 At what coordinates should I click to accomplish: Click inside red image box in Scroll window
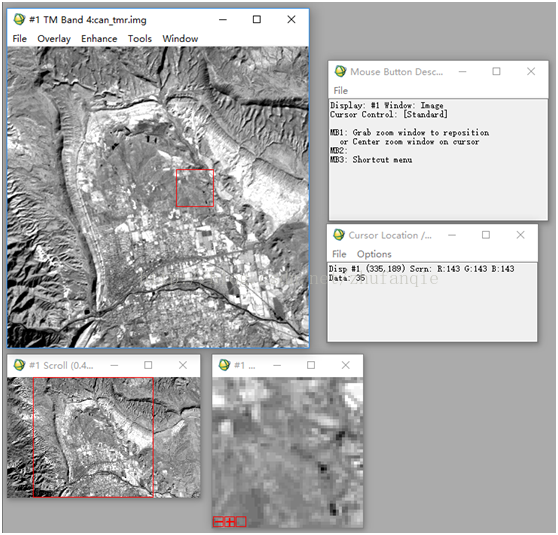93,437
